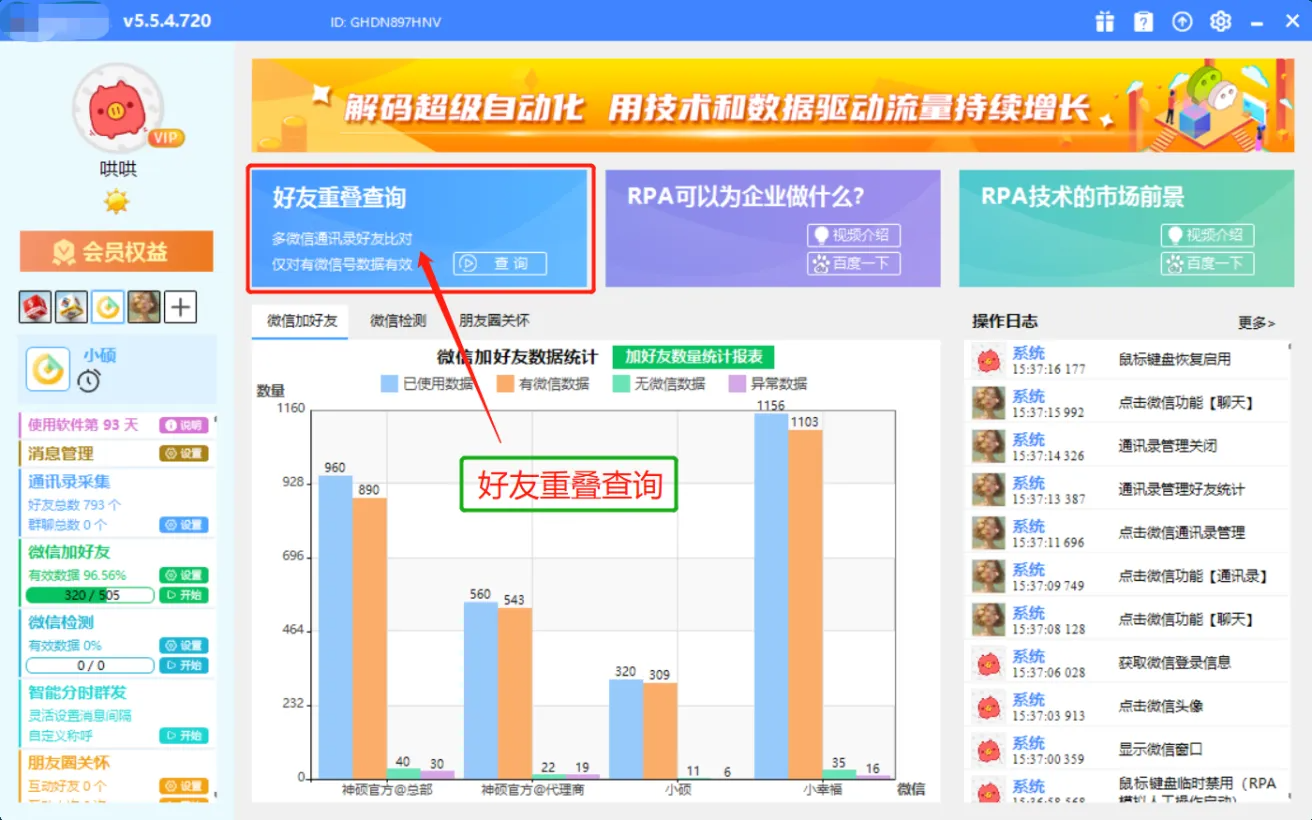The width and height of the screenshot is (1312, 820).
Task: Click the 1156 bar for 小幸福
Action: [771, 595]
